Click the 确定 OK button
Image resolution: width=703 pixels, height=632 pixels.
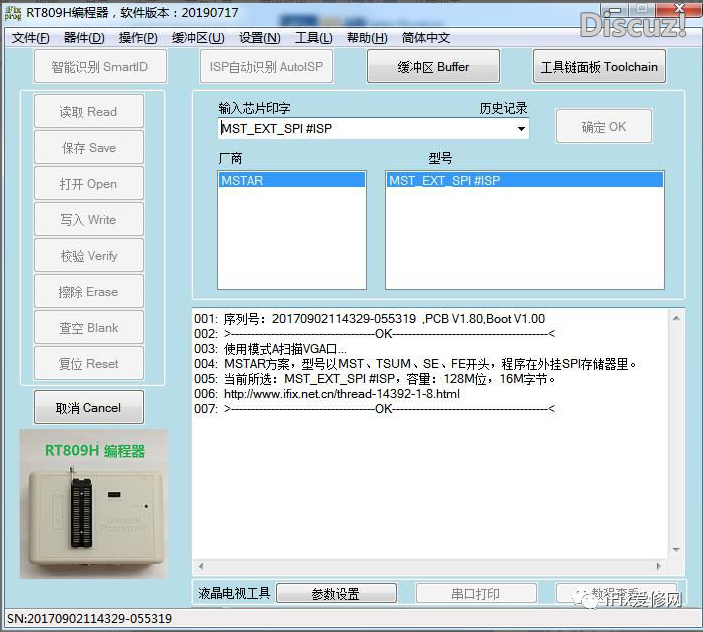[x=603, y=126]
